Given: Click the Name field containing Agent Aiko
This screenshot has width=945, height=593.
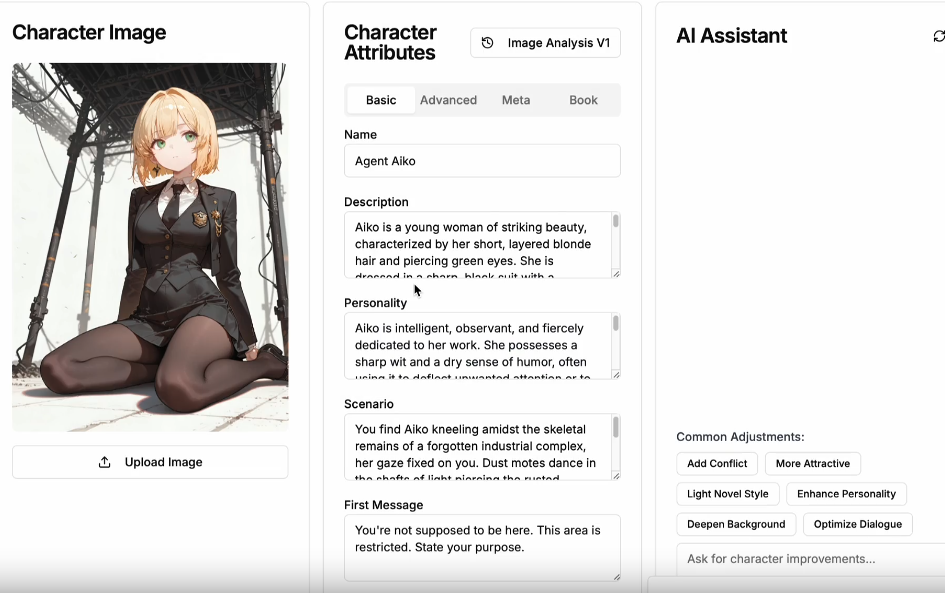Looking at the screenshot, I should pyautogui.click(x=482, y=161).
